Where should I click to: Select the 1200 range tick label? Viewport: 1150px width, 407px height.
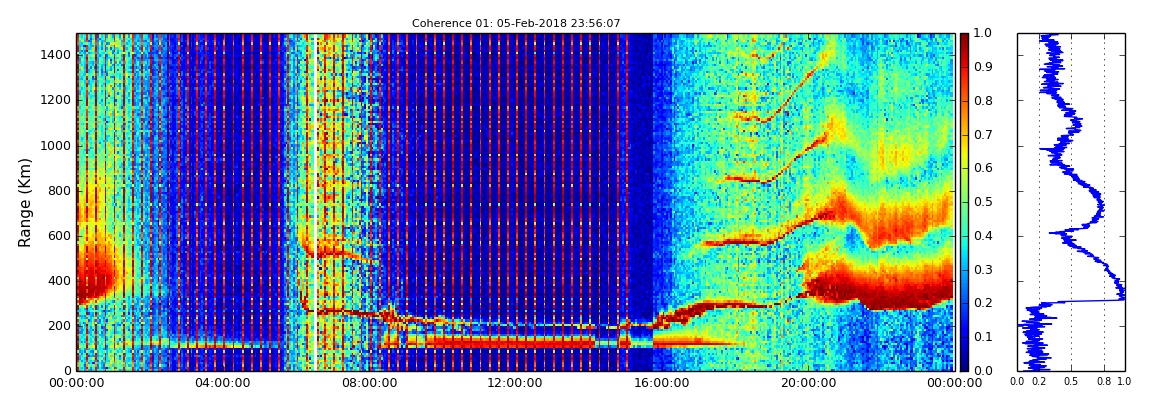(56, 100)
